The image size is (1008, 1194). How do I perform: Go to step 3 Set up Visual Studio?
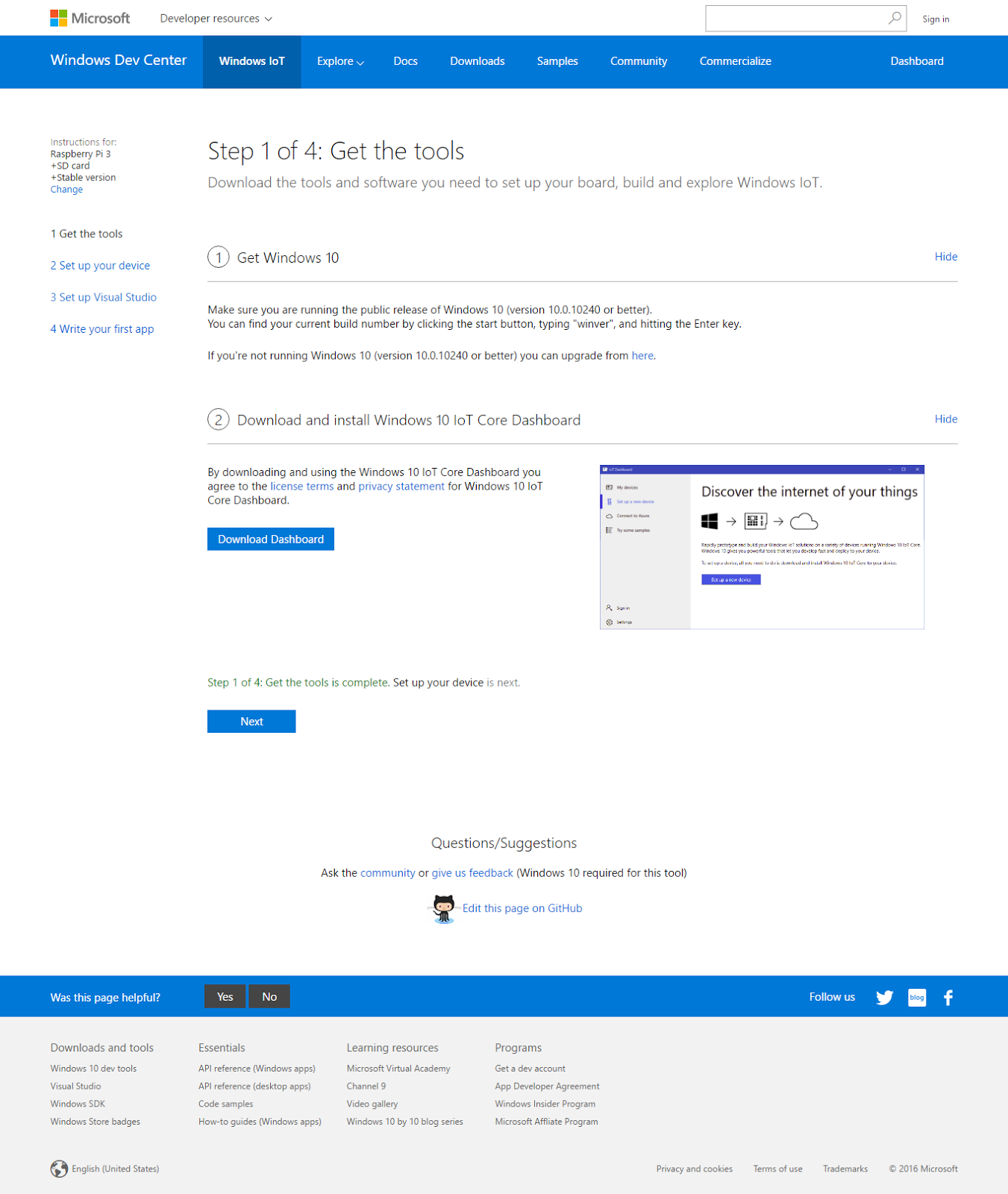tap(104, 297)
